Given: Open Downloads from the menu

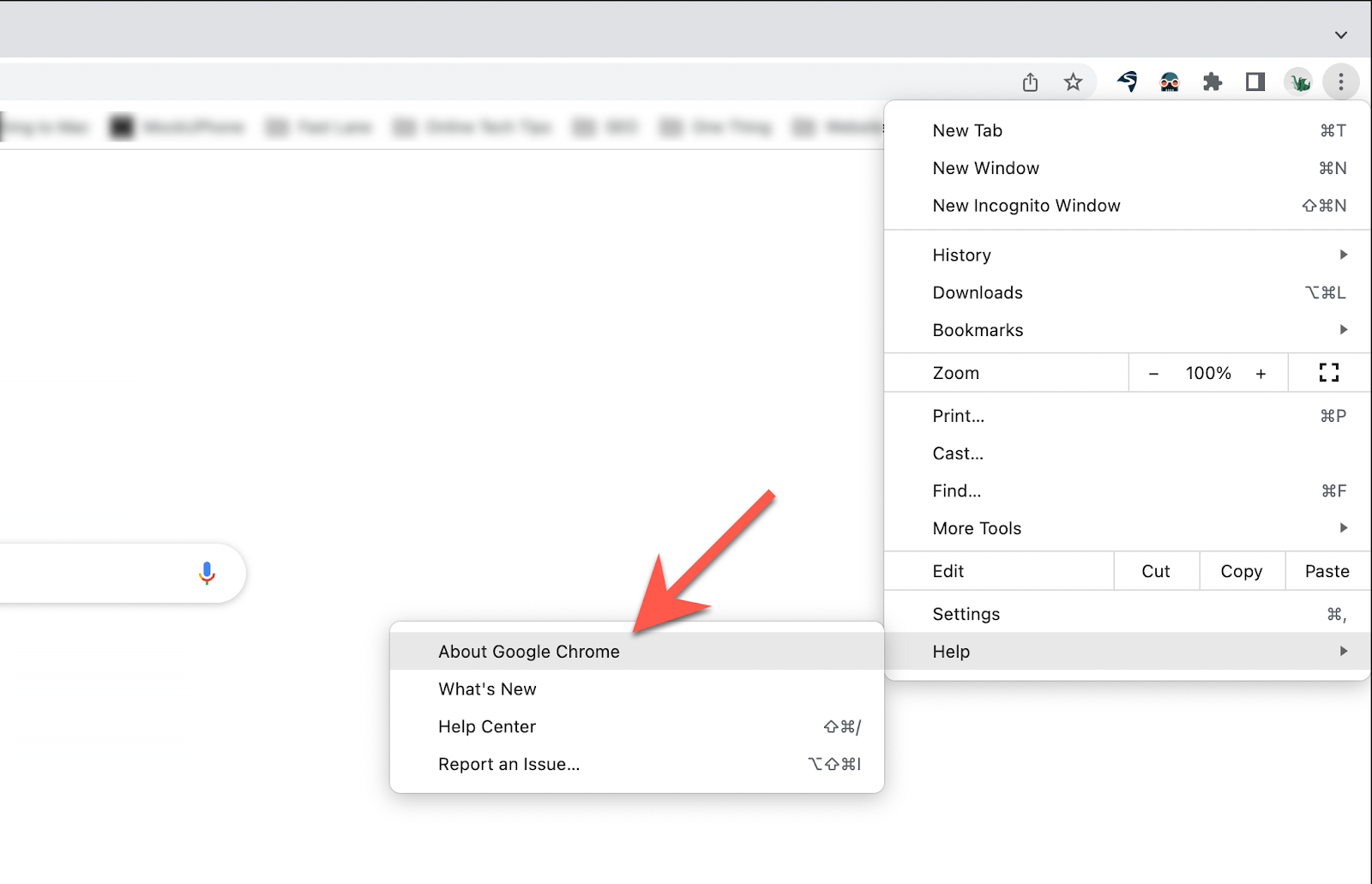Looking at the screenshot, I should tap(1127, 293).
